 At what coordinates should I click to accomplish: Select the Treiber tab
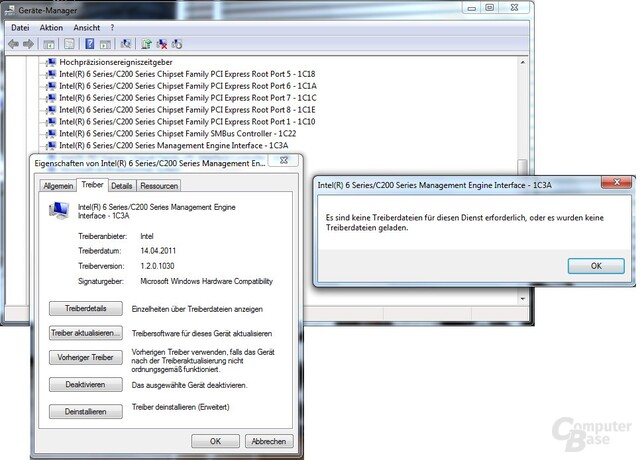tap(92, 185)
